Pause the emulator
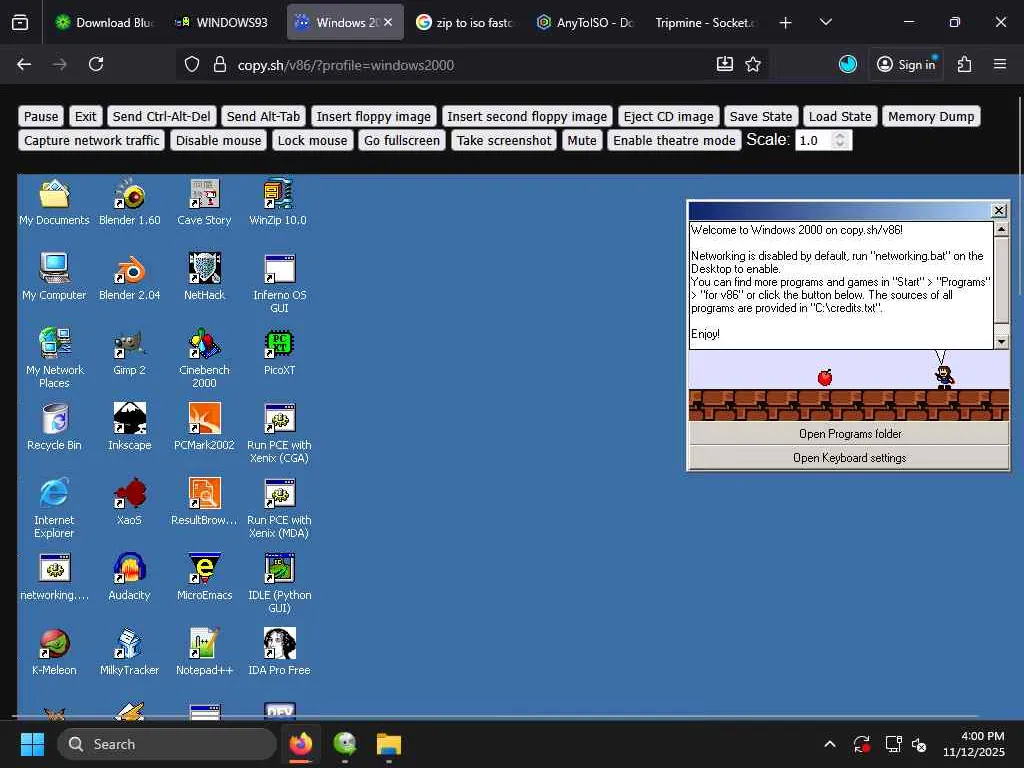1024x768 pixels. [41, 116]
